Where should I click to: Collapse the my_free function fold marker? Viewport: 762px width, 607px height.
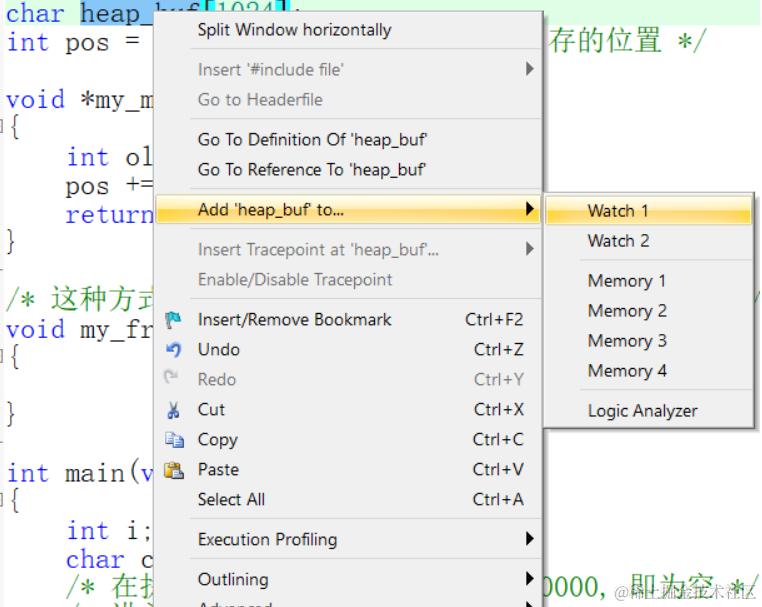1,357
